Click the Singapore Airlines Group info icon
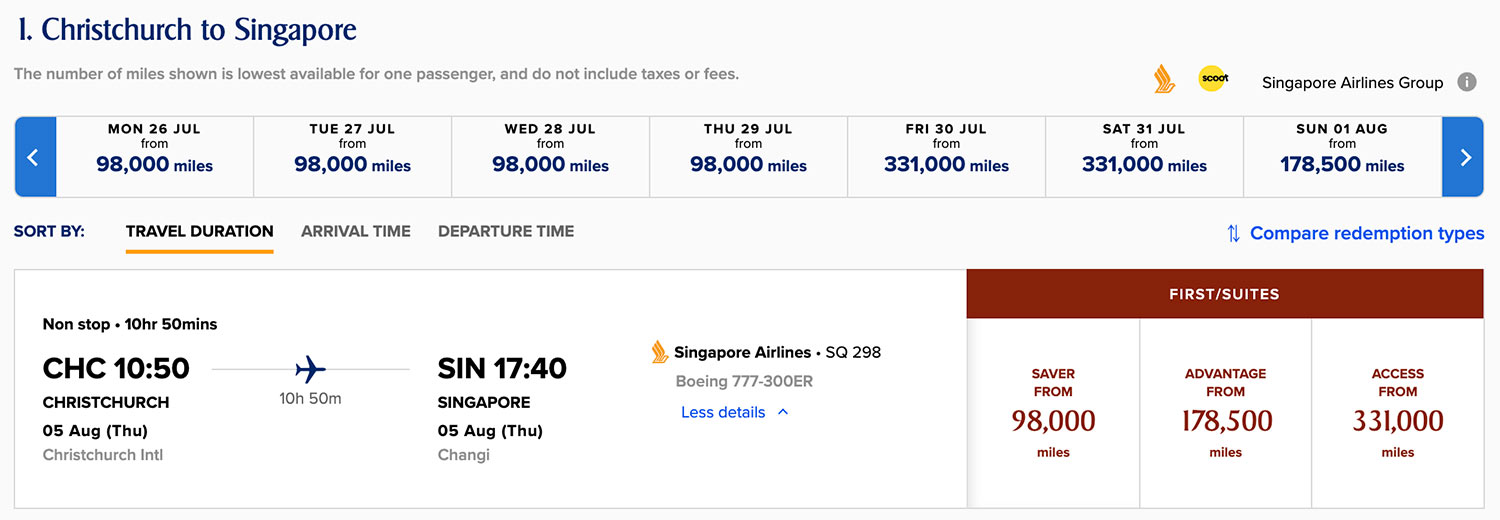The image size is (1500, 520). click(x=1467, y=82)
